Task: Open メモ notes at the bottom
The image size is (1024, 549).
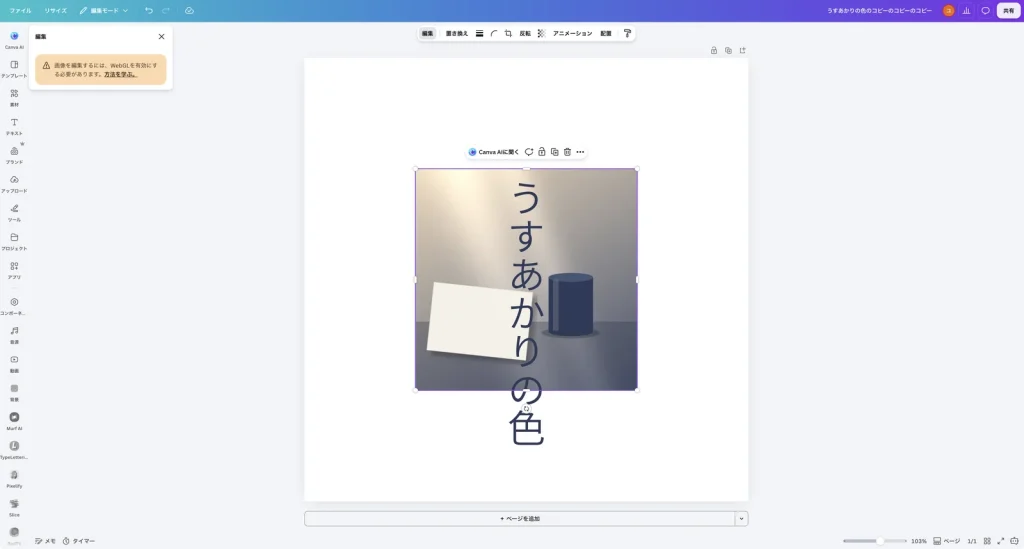Action: click(45, 541)
